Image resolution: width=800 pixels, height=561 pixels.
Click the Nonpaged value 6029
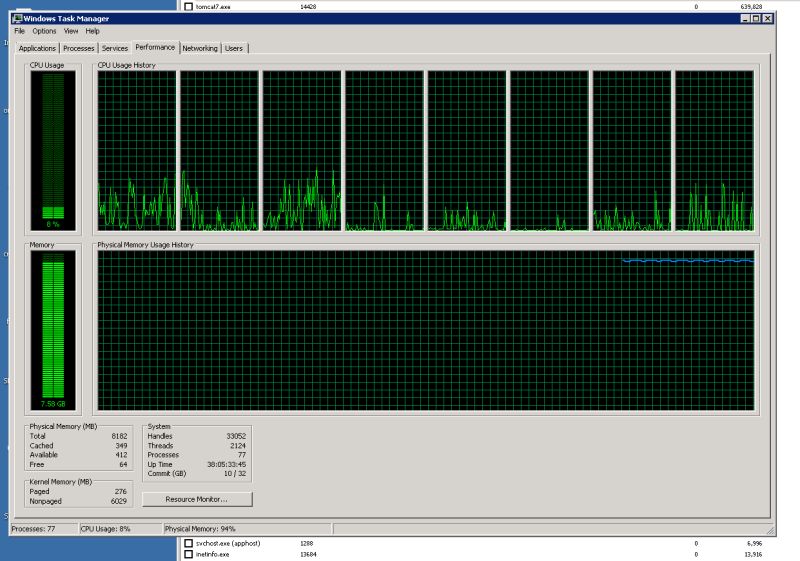[x=118, y=501]
